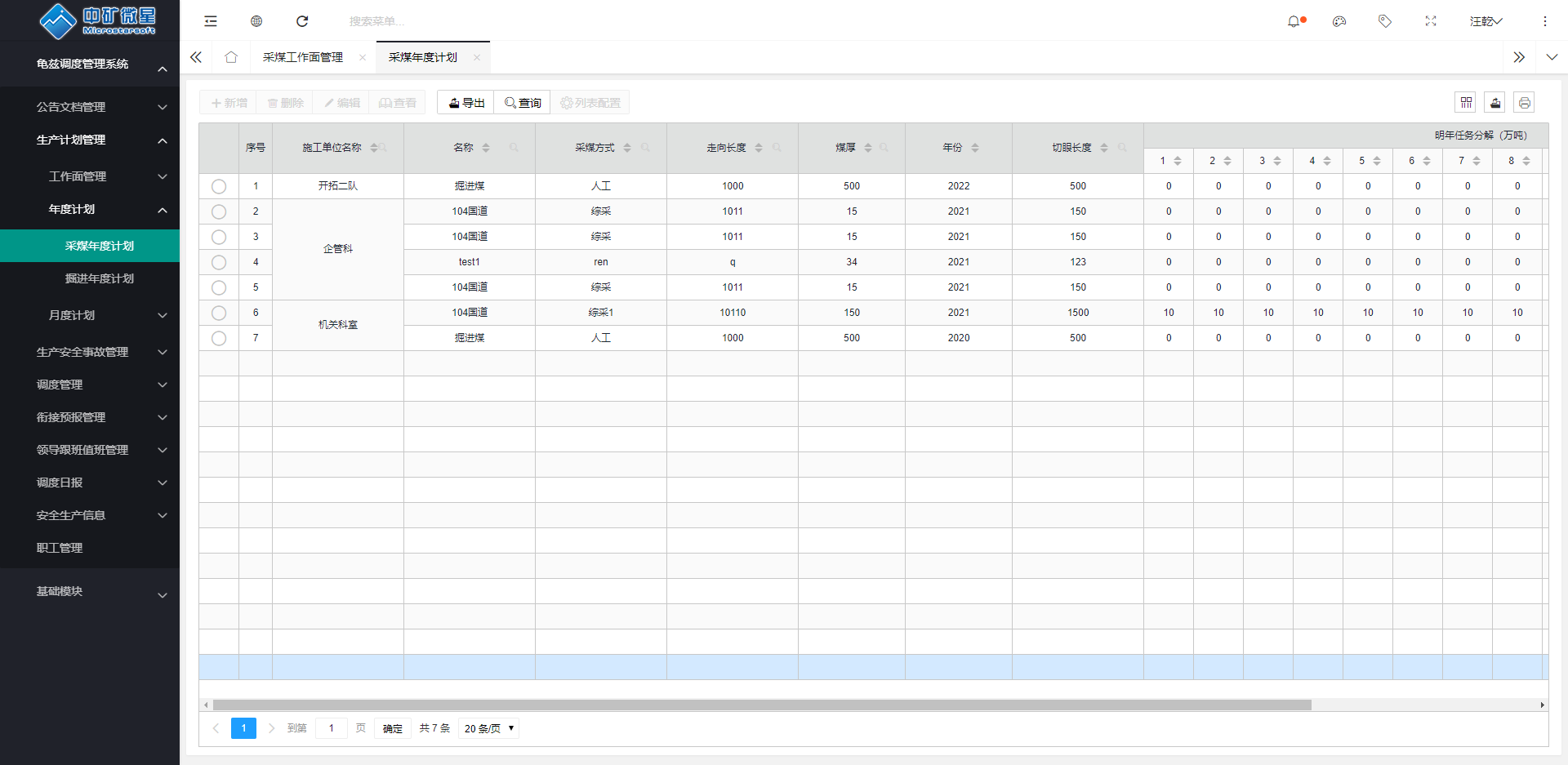
Task: Select radio button for row 4 test1
Action: pyautogui.click(x=219, y=262)
